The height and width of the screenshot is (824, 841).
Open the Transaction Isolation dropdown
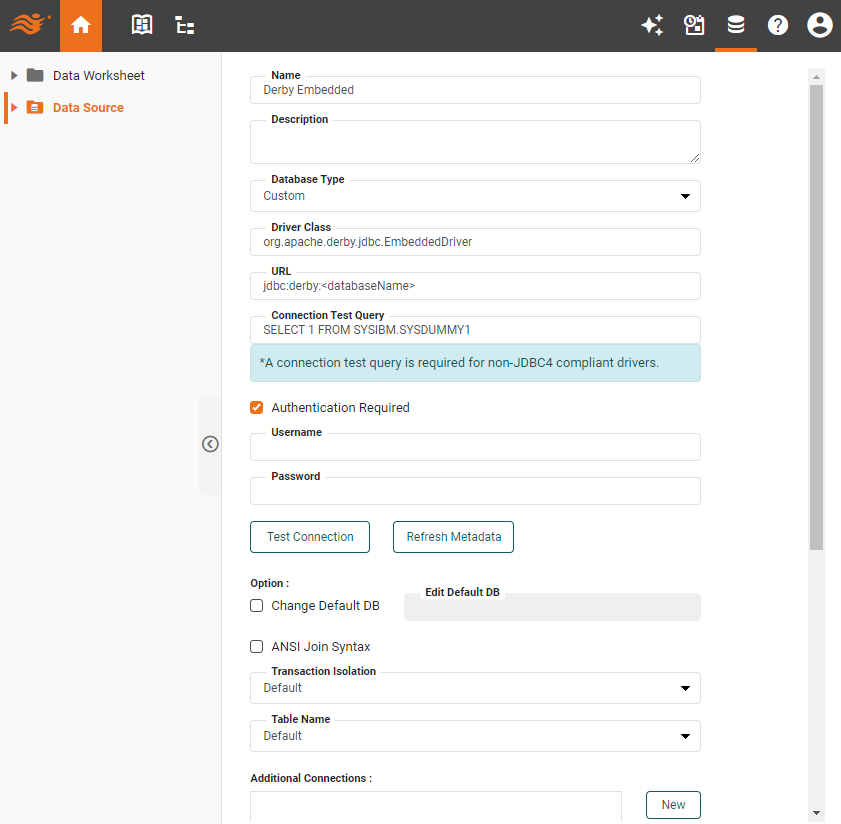(x=475, y=688)
